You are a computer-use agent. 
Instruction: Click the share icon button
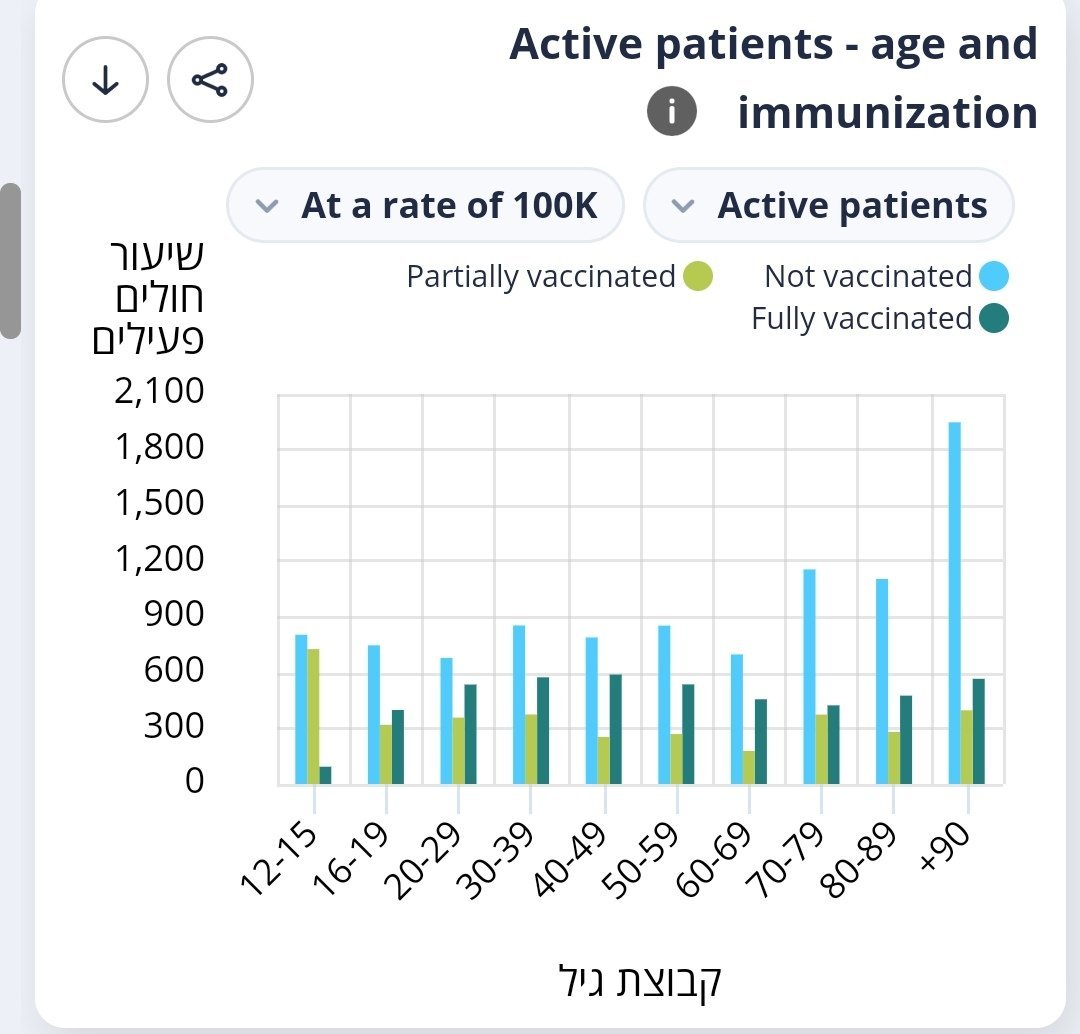[x=210, y=81]
